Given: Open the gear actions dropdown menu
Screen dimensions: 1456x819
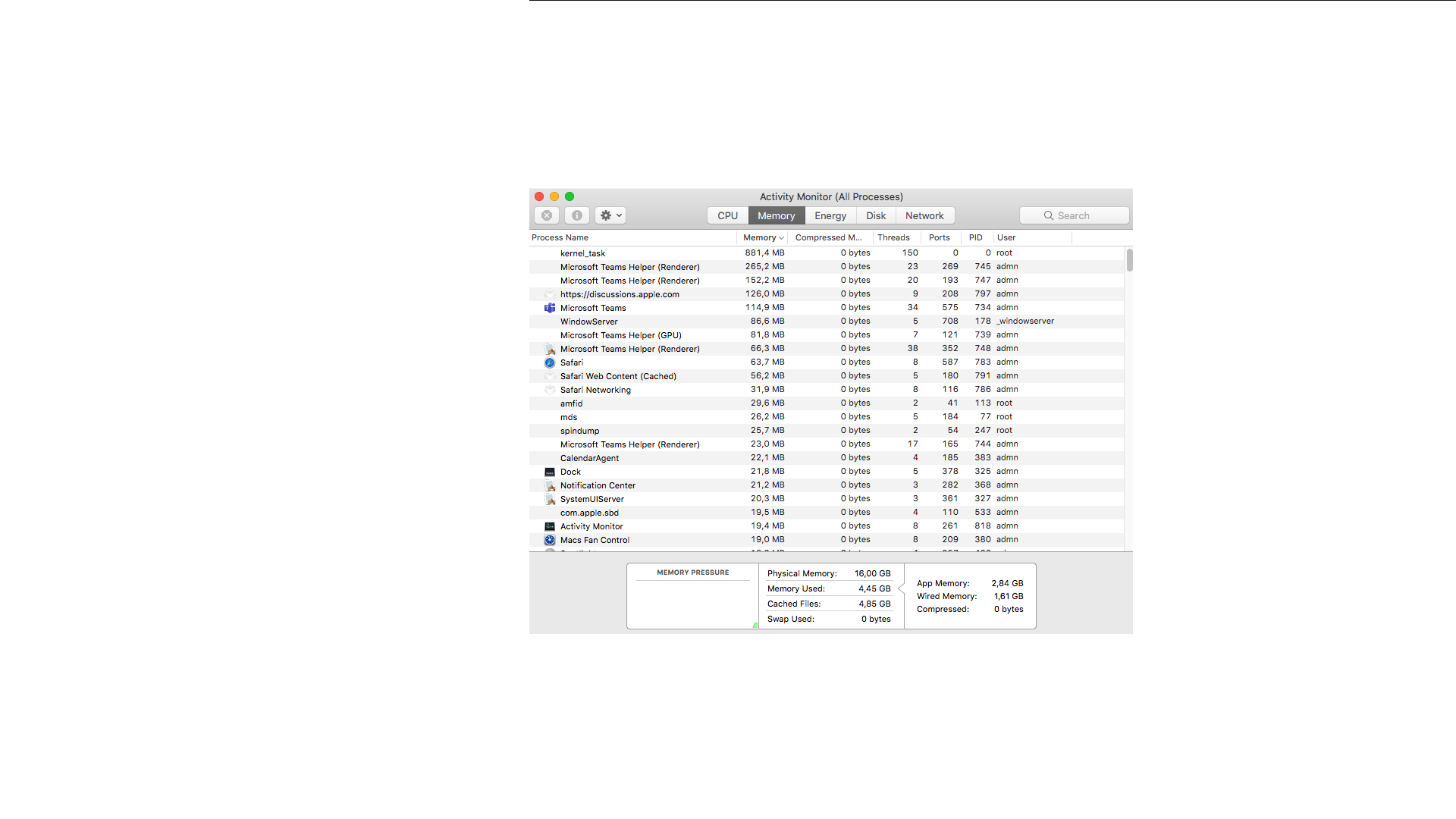Looking at the screenshot, I should coord(610,215).
